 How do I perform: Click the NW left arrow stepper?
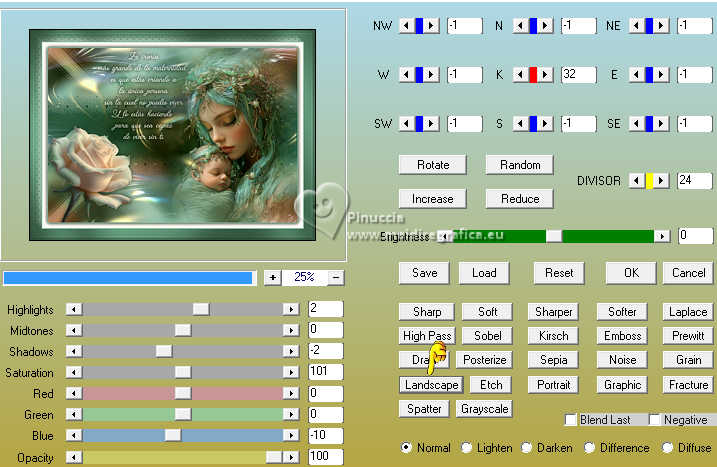(x=407, y=26)
